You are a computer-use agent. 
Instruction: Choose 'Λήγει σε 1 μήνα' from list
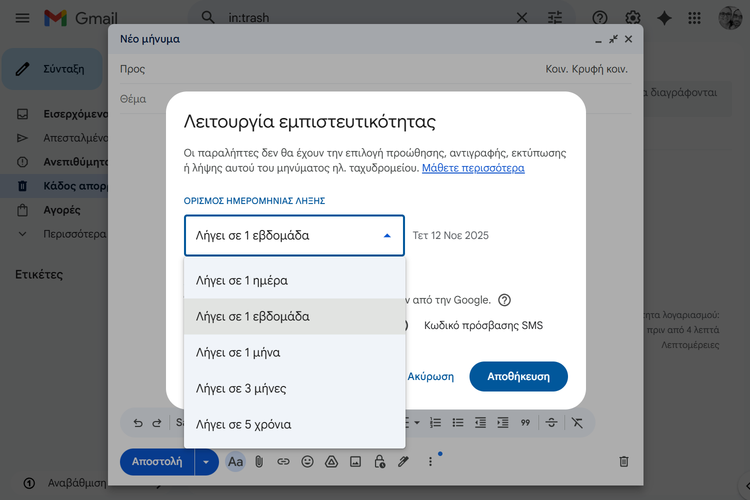294,352
